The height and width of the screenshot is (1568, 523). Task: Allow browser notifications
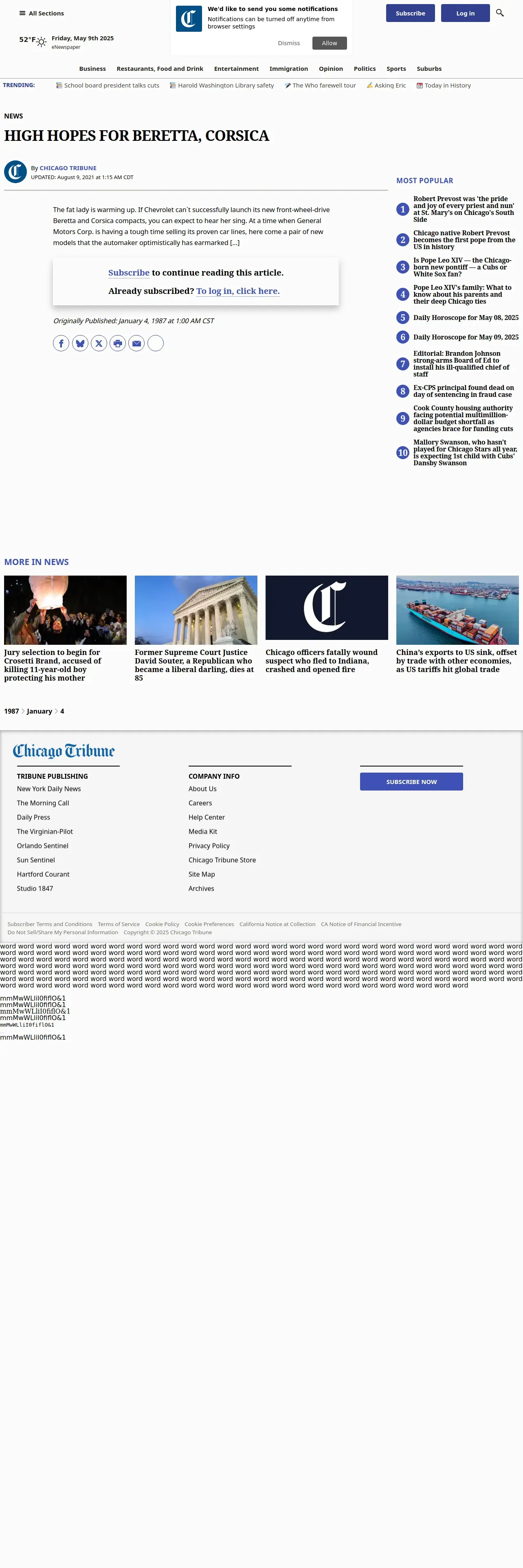coord(330,43)
